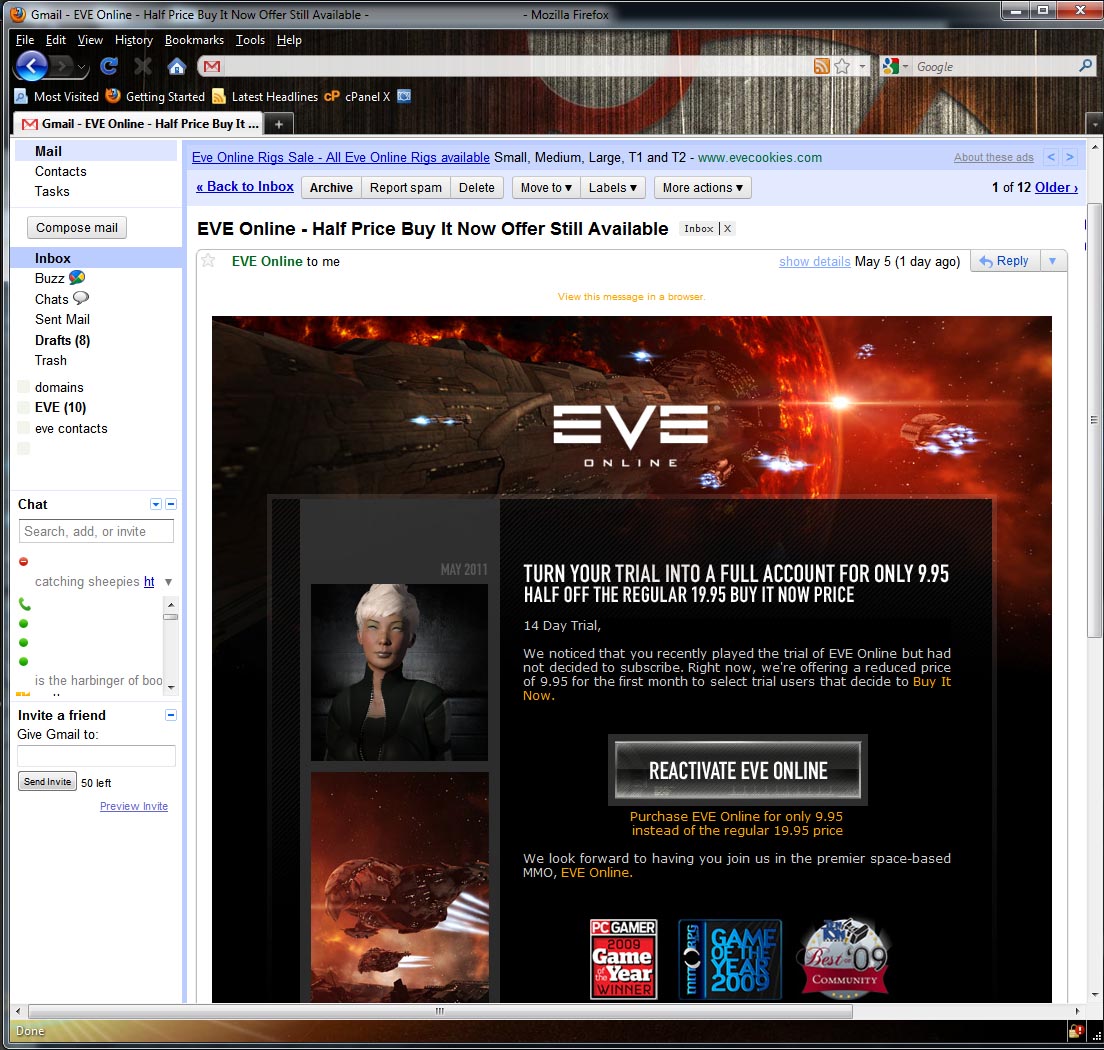Show previous ad with left arrow

point(1050,157)
